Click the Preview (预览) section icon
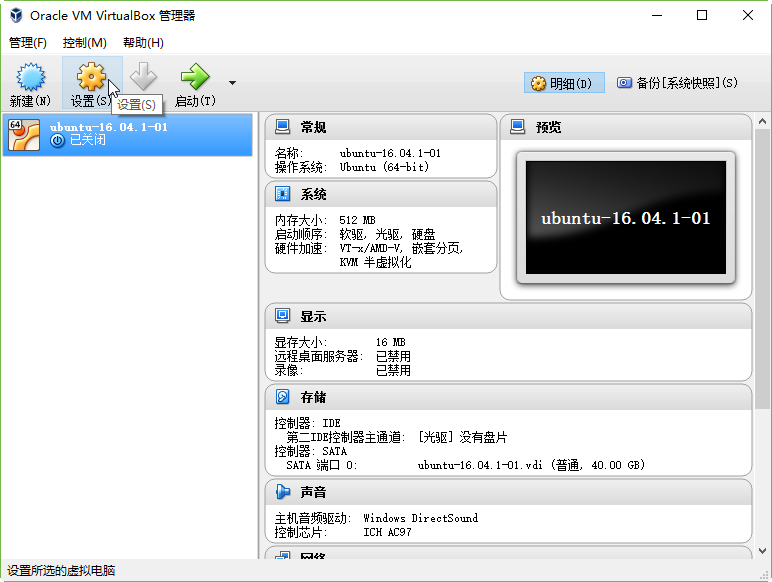The image size is (772, 582). click(x=517, y=127)
